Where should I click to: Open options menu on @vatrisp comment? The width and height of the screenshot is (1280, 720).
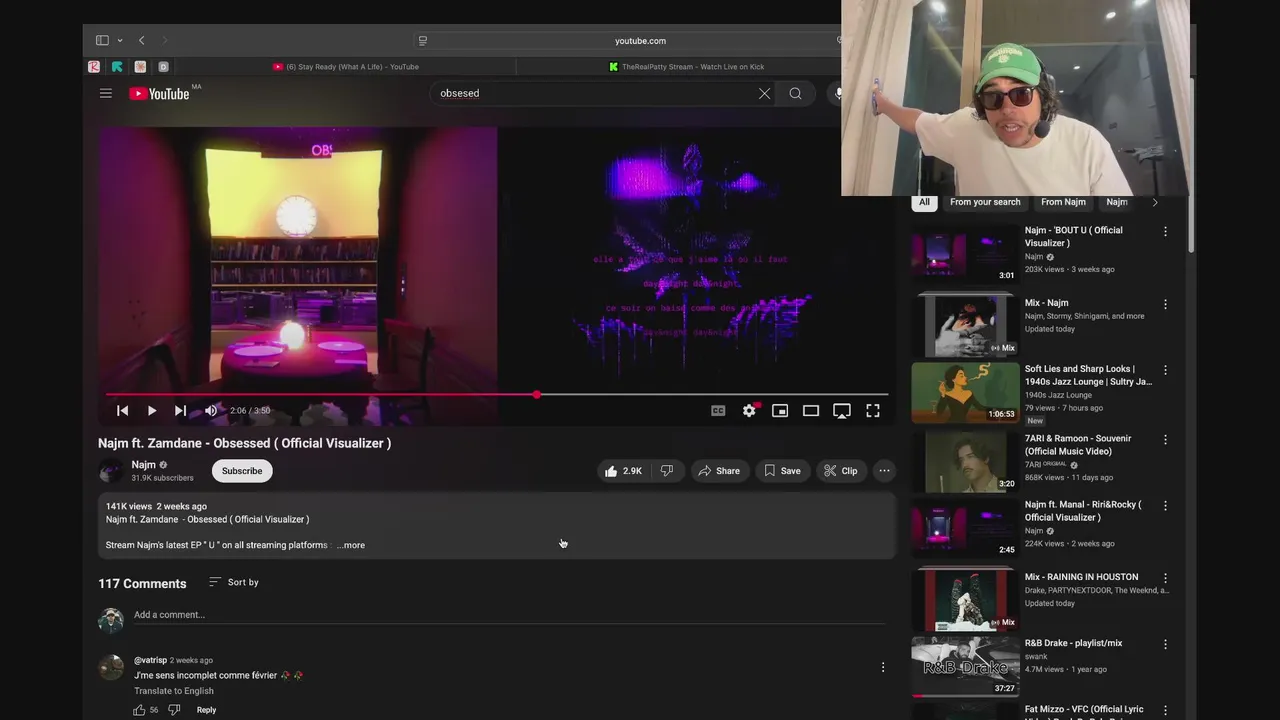click(x=882, y=667)
